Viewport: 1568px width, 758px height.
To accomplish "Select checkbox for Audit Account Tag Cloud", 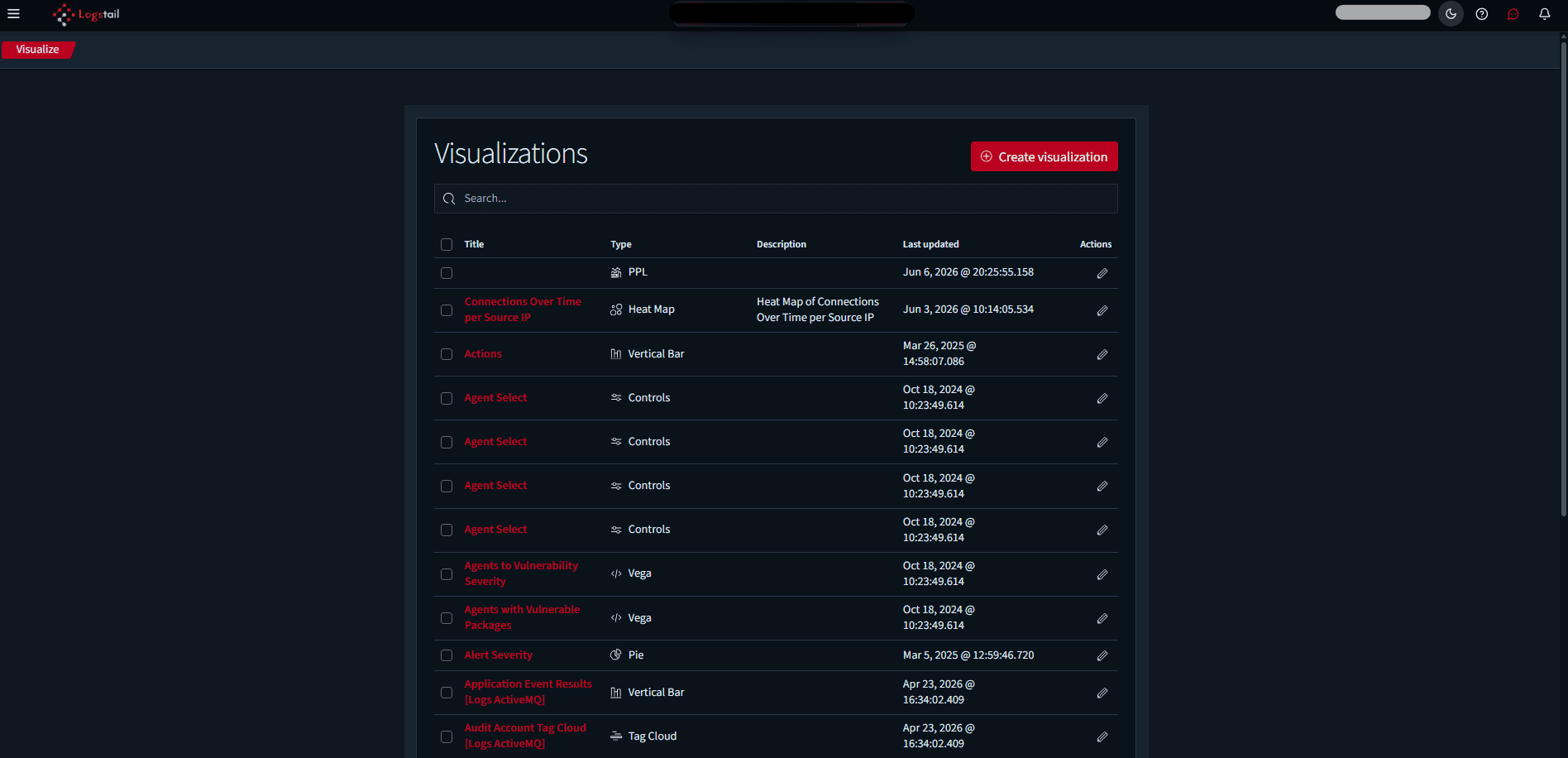I will coord(447,736).
